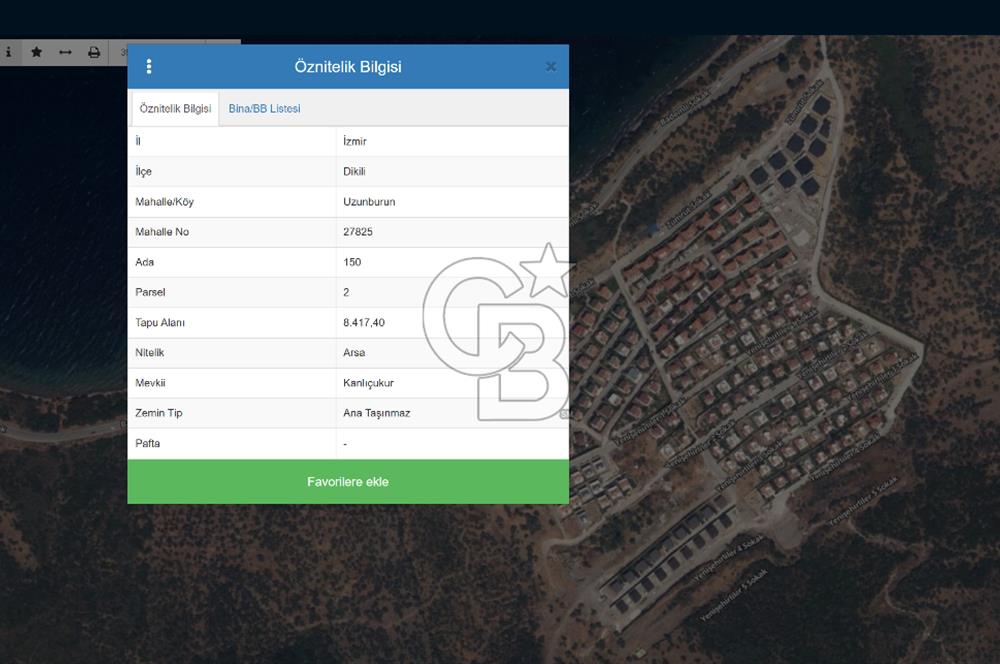The width and height of the screenshot is (1000, 664).
Task: Click the Uzunburun neighborhood value
Action: click(x=368, y=202)
